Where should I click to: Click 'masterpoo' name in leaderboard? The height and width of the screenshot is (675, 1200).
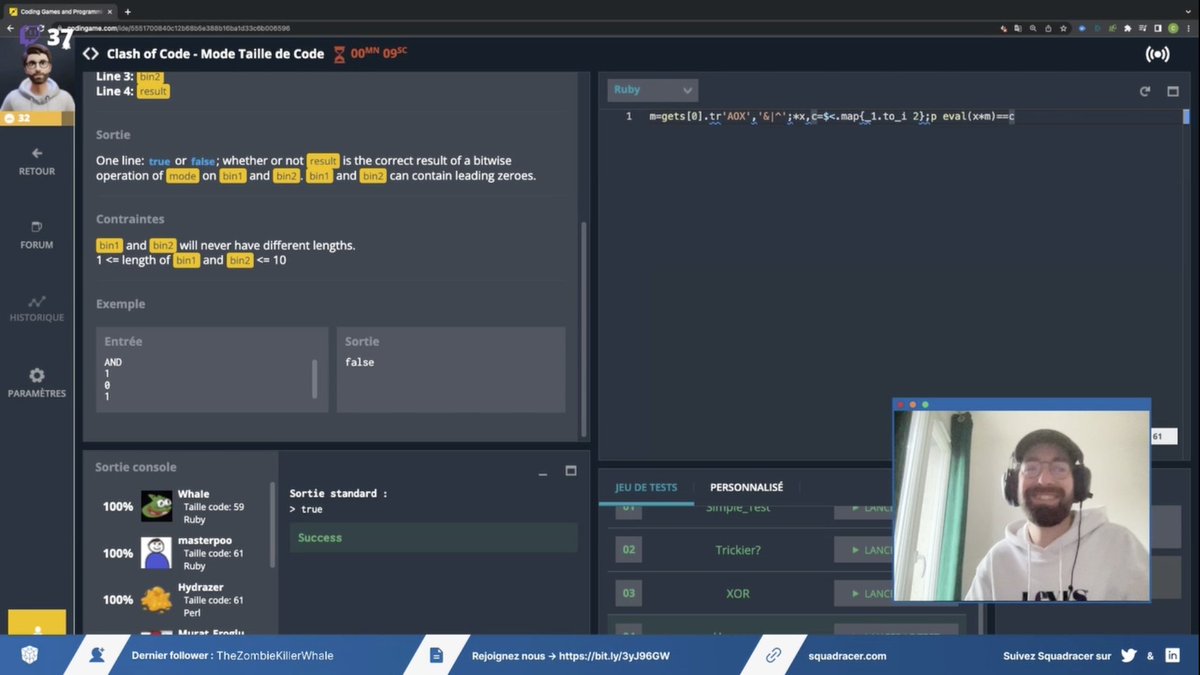205,541
